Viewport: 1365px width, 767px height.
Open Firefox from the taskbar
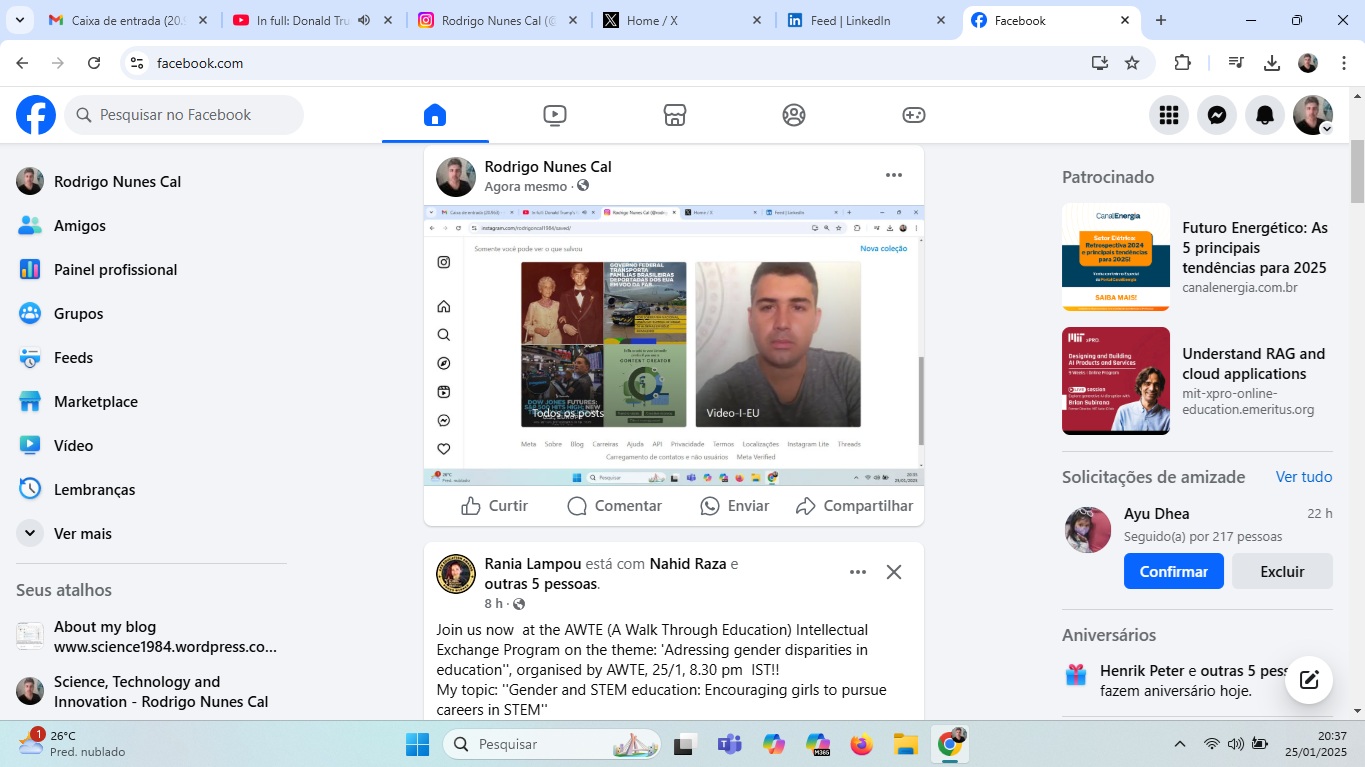(861, 744)
